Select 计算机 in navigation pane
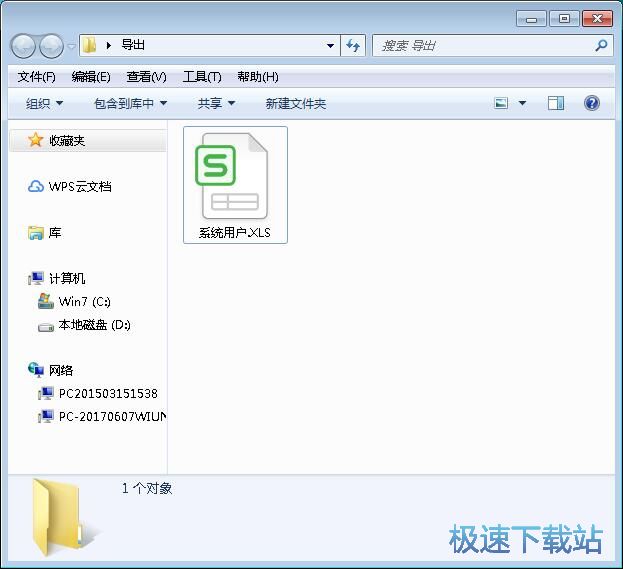The image size is (623, 569). pos(67,279)
